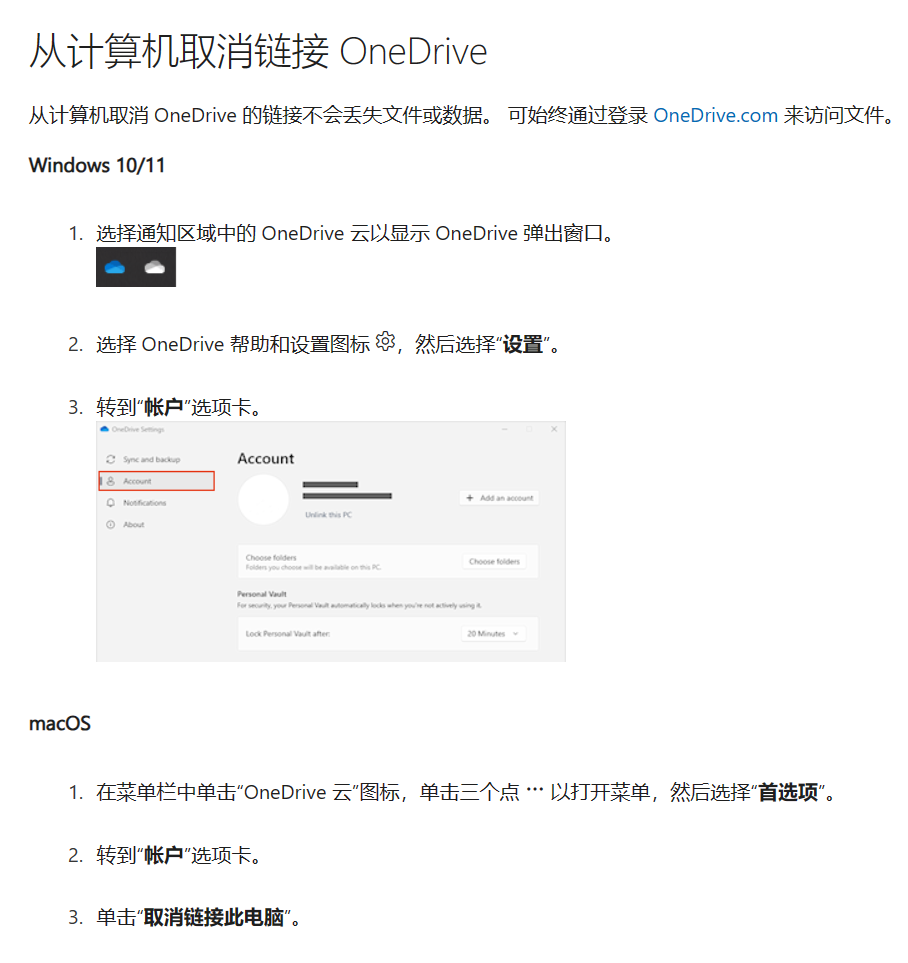This screenshot has height=963, width=908.
Task: Click Lock Personal Vault after text
Action: pyautogui.click(x=288, y=634)
